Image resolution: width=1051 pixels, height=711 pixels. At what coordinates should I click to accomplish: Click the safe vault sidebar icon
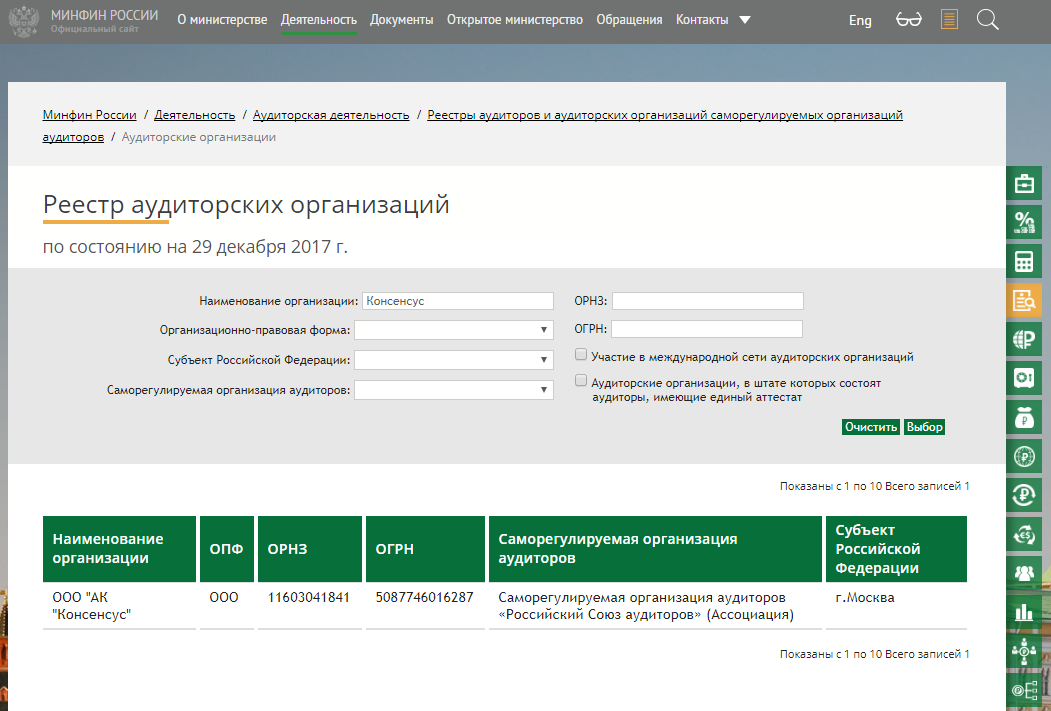1024,378
